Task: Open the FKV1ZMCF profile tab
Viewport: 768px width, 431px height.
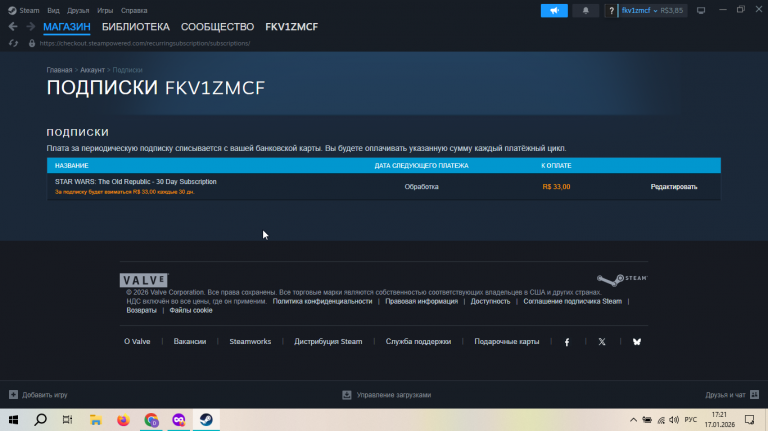Action: coord(291,27)
